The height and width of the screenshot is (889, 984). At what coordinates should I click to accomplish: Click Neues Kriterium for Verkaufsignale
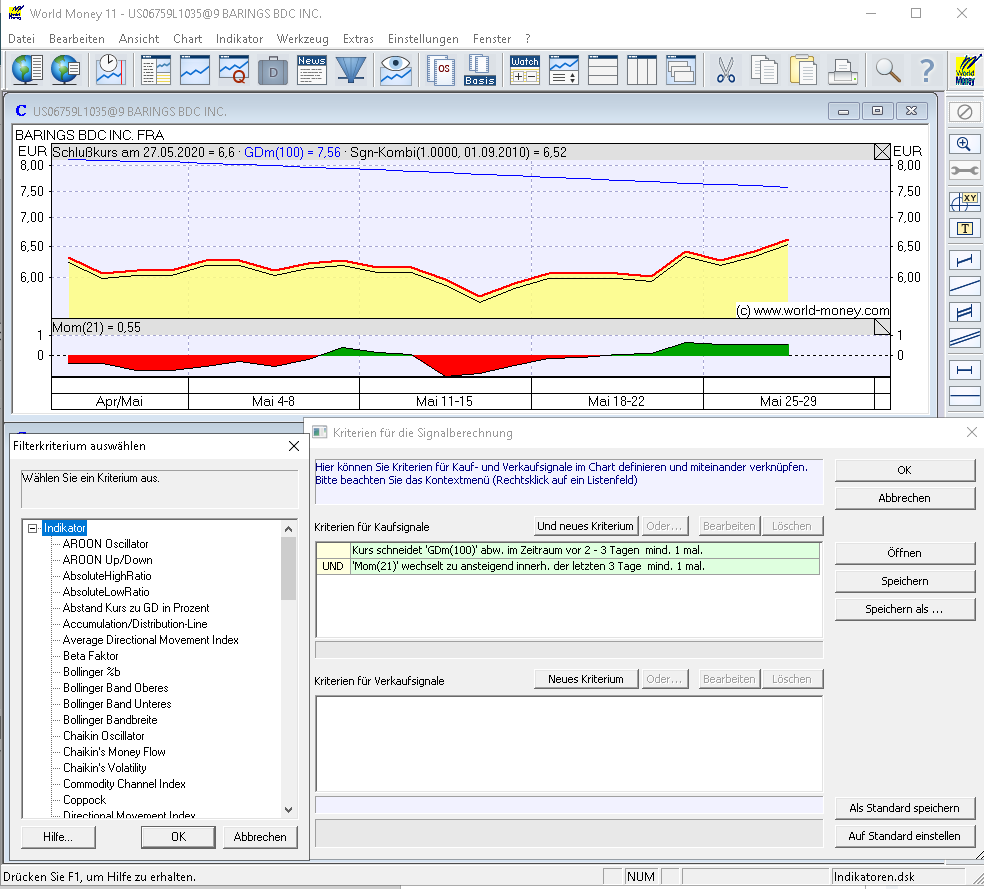click(x=586, y=679)
